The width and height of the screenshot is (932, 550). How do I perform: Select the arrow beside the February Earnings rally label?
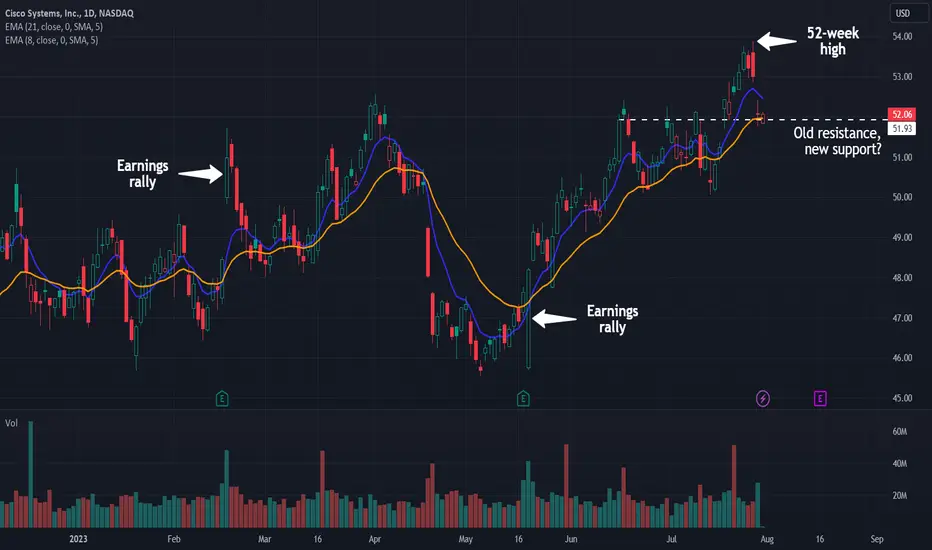200,174
